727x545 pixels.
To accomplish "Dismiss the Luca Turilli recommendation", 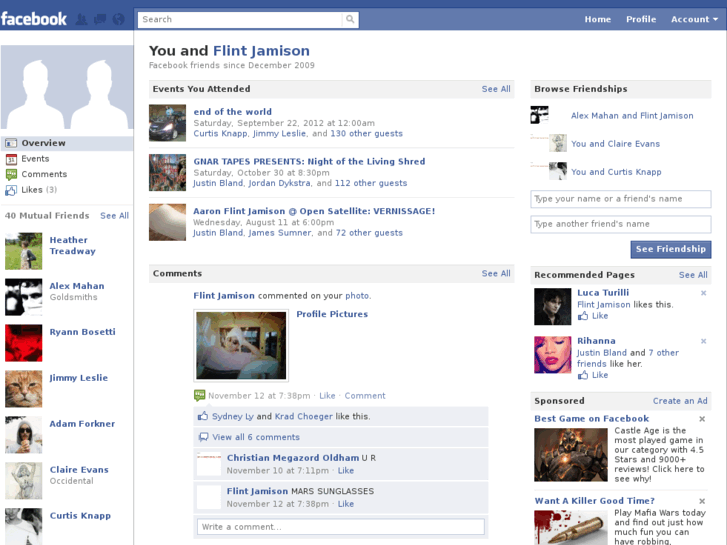I will tap(703, 293).
